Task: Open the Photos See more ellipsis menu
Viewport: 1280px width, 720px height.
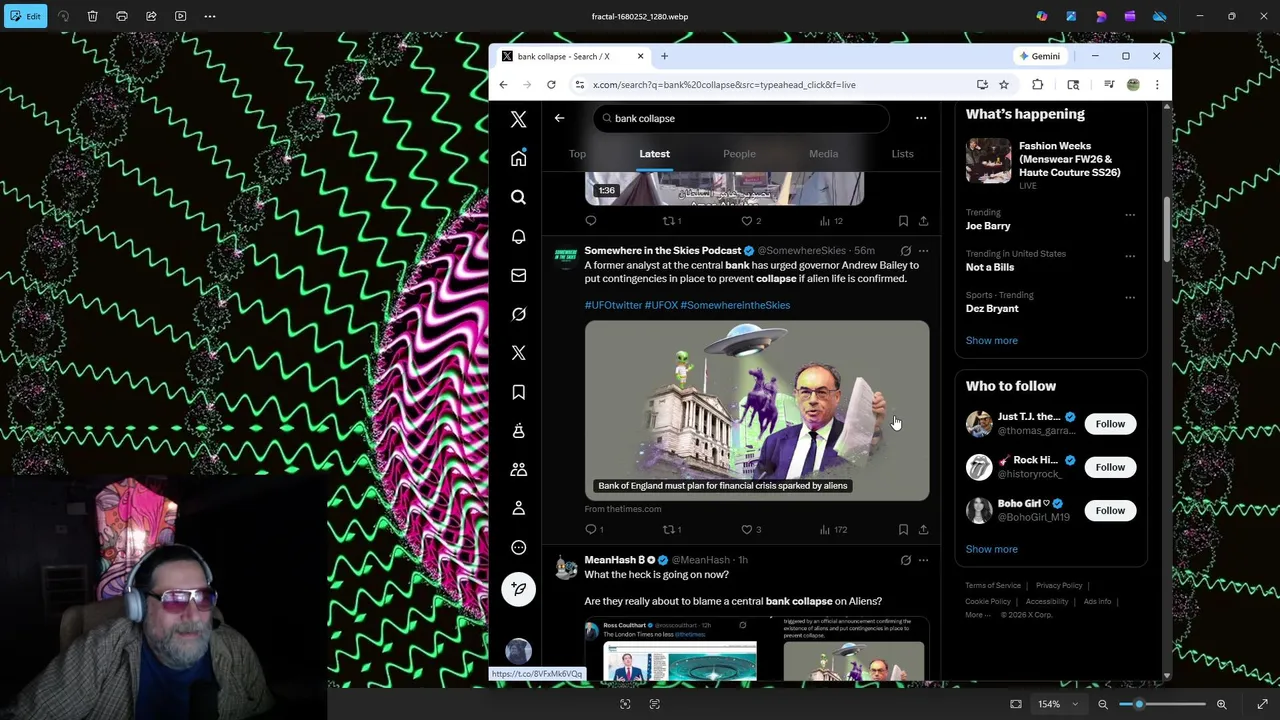Action: coord(209,16)
